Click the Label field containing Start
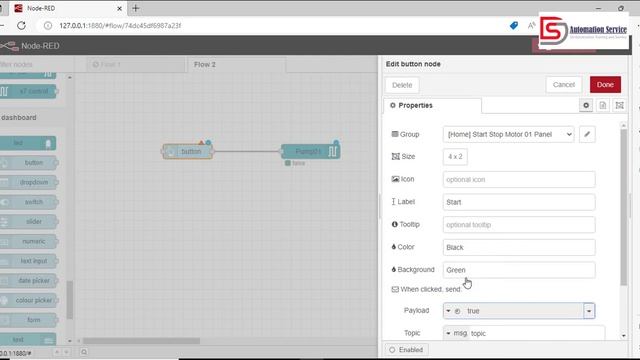Viewport: 640px width, 360px height. coord(519,202)
